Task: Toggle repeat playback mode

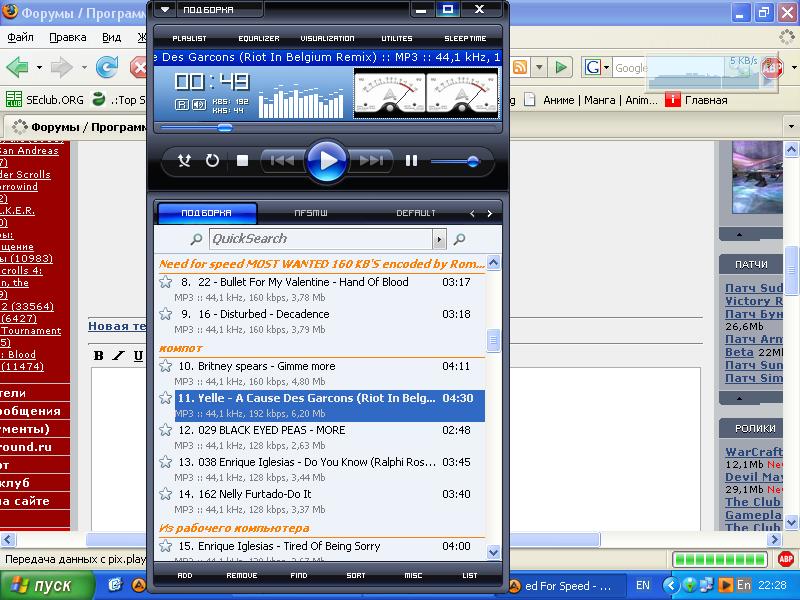Action: coord(212,160)
